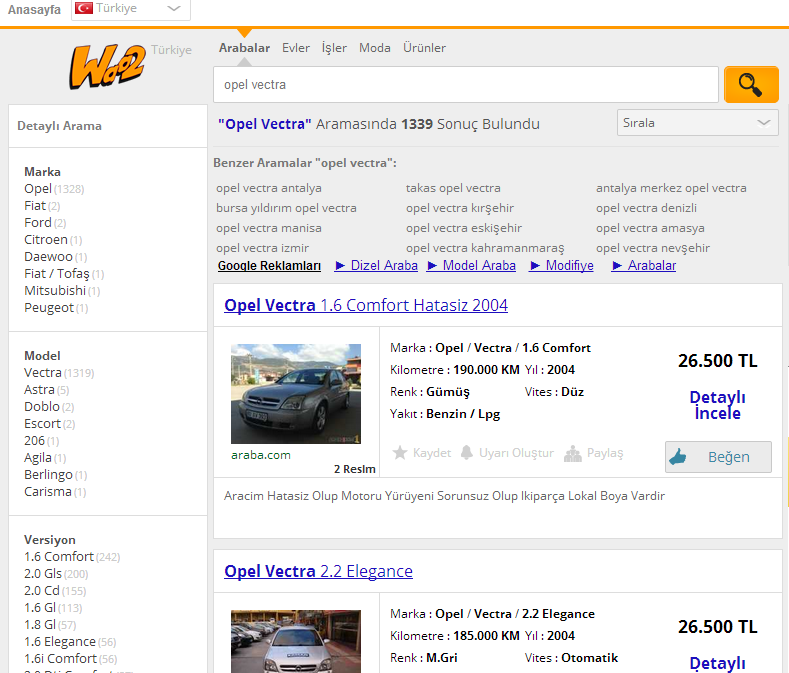This screenshot has width=789, height=673.
Task: Filter by Carisma model
Action: (48, 491)
